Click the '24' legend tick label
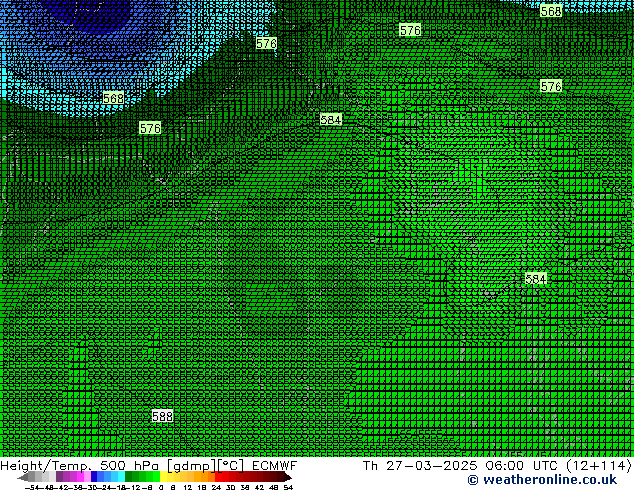This screenshot has width=634, height=490. tap(216, 487)
